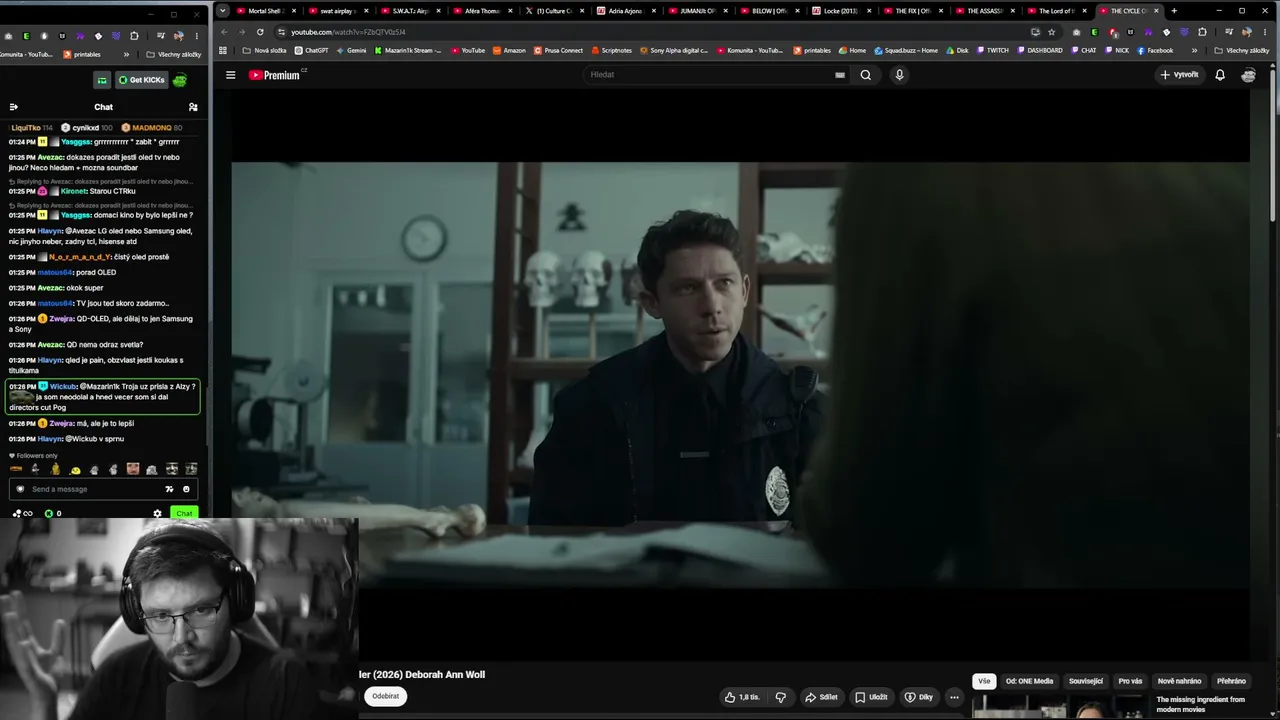
Task: Open the tab search dropdown arrow
Action: click(223, 11)
